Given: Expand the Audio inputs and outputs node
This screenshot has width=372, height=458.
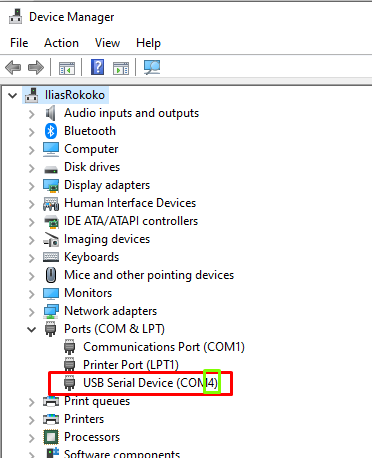Looking at the screenshot, I should pos(31,114).
